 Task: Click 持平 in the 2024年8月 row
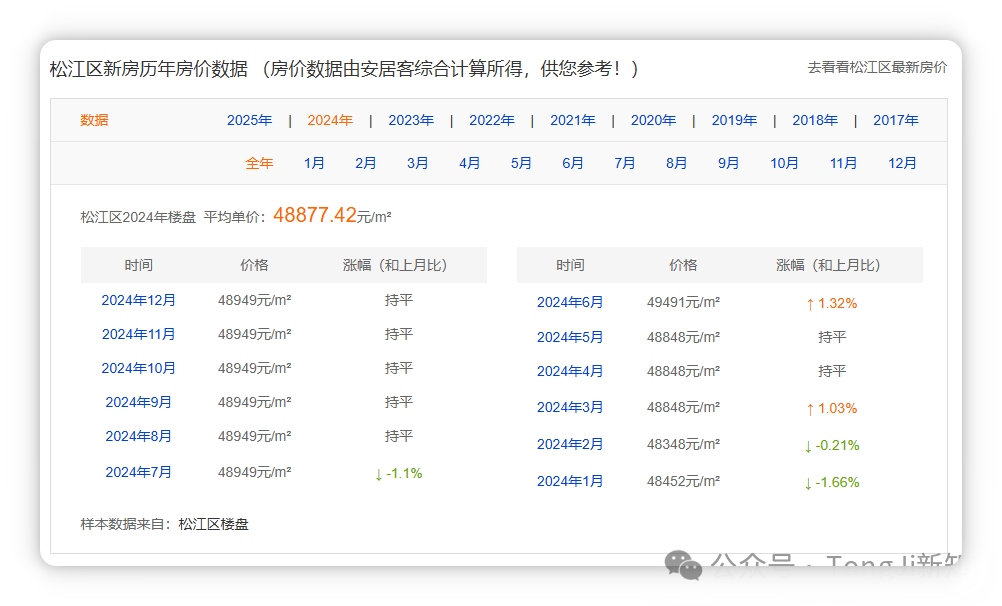(x=399, y=436)
